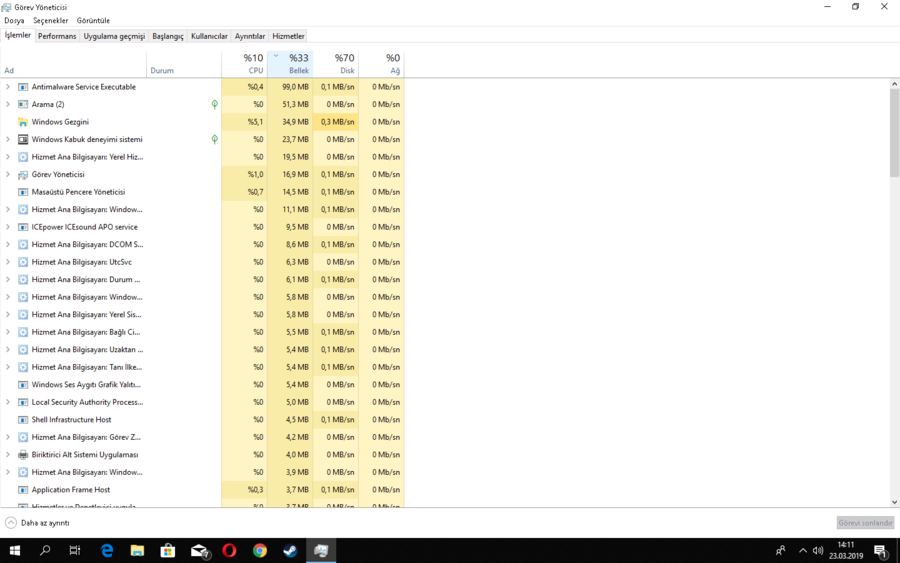Select the %5,1 CPU value cell

pyautogui.click(x=244, y=122)
